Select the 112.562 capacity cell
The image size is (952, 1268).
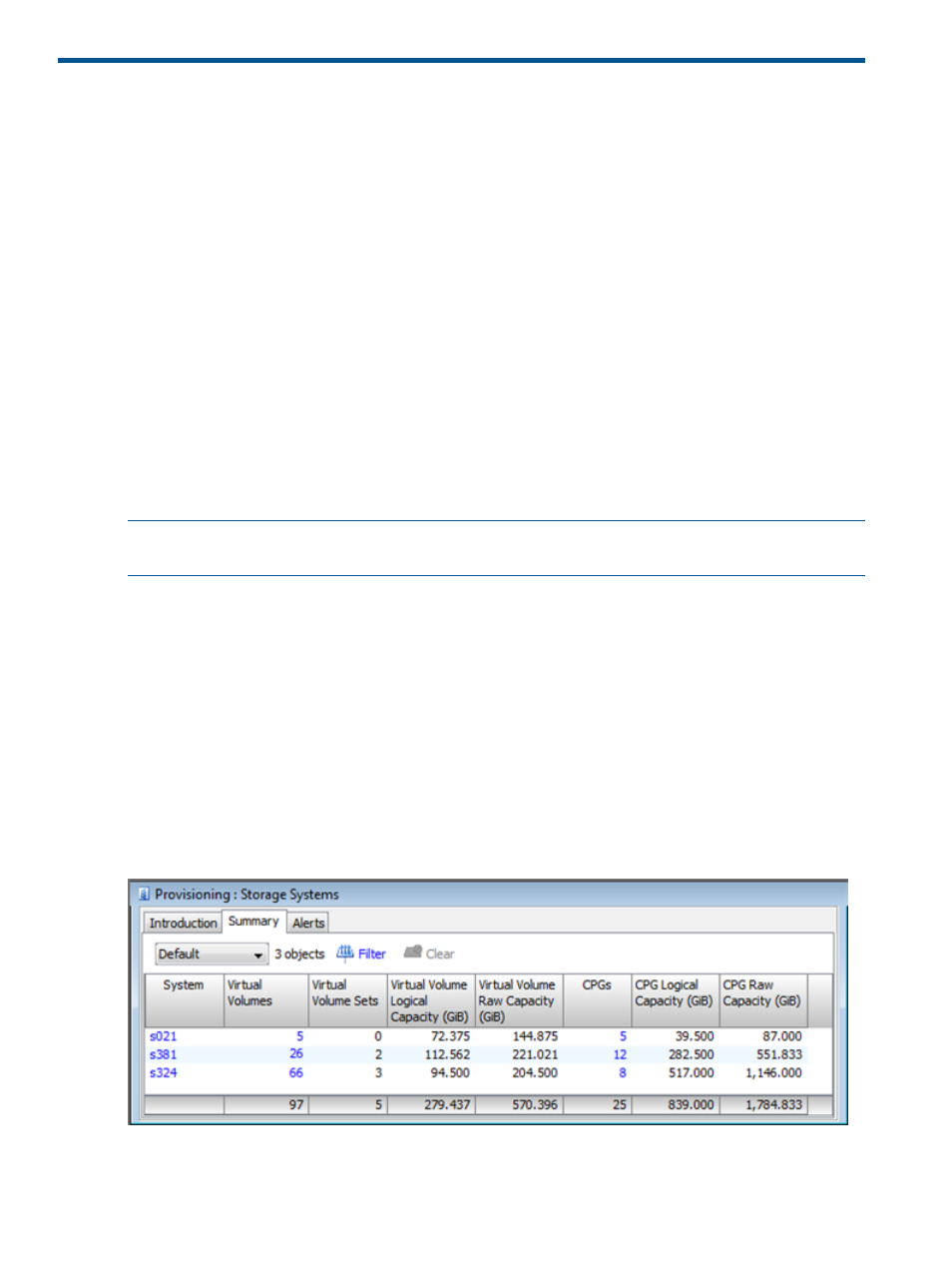click(x=430, y=1054)
